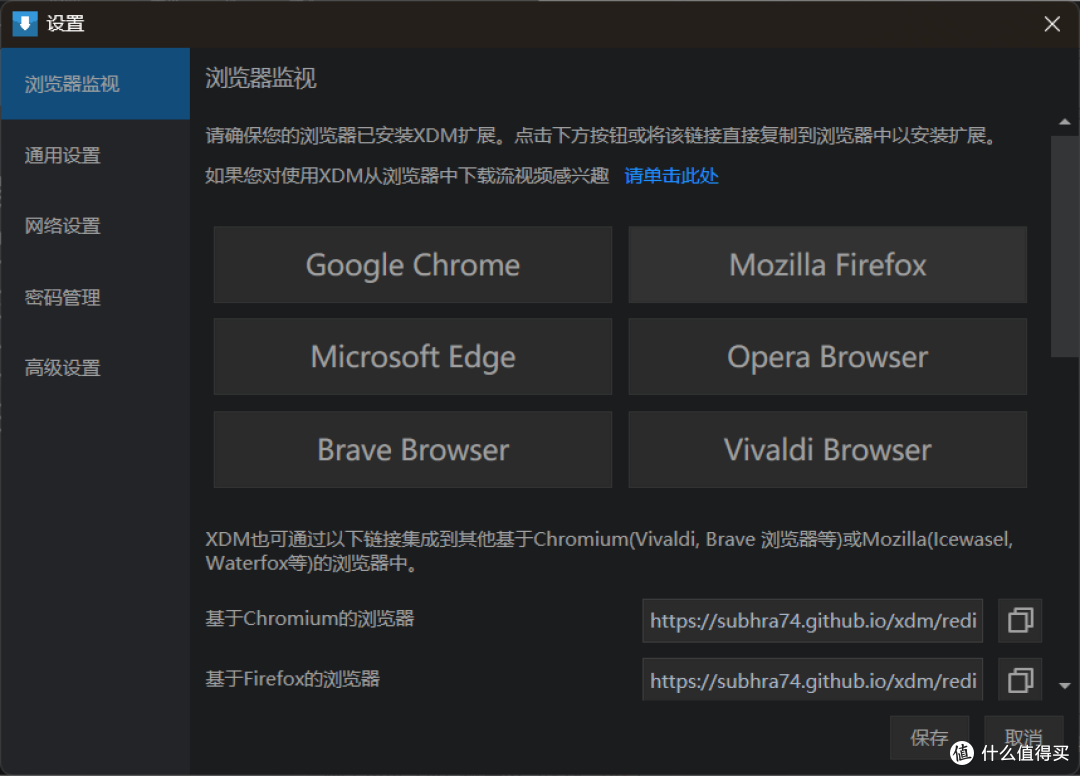The image size is (1080, 776).
Task: Install the Vivaldi Browser extension
Action: click(x=827, y=448)
